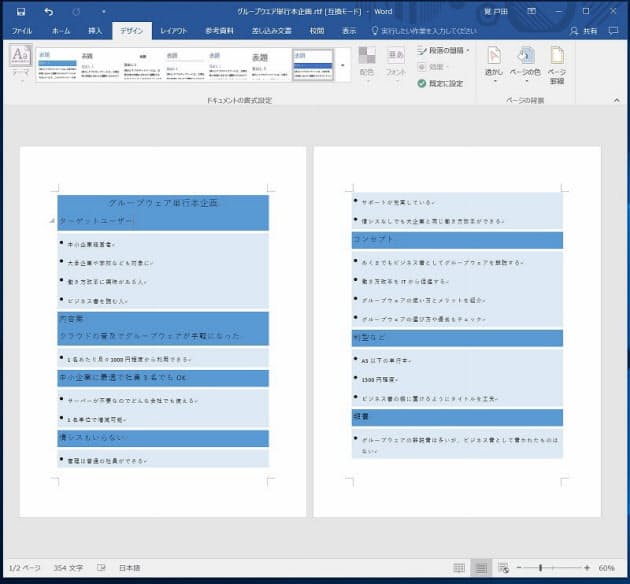Click the Save icon in the title bar
This screenshot has height=584, width=630.
[x=20, y=11]
